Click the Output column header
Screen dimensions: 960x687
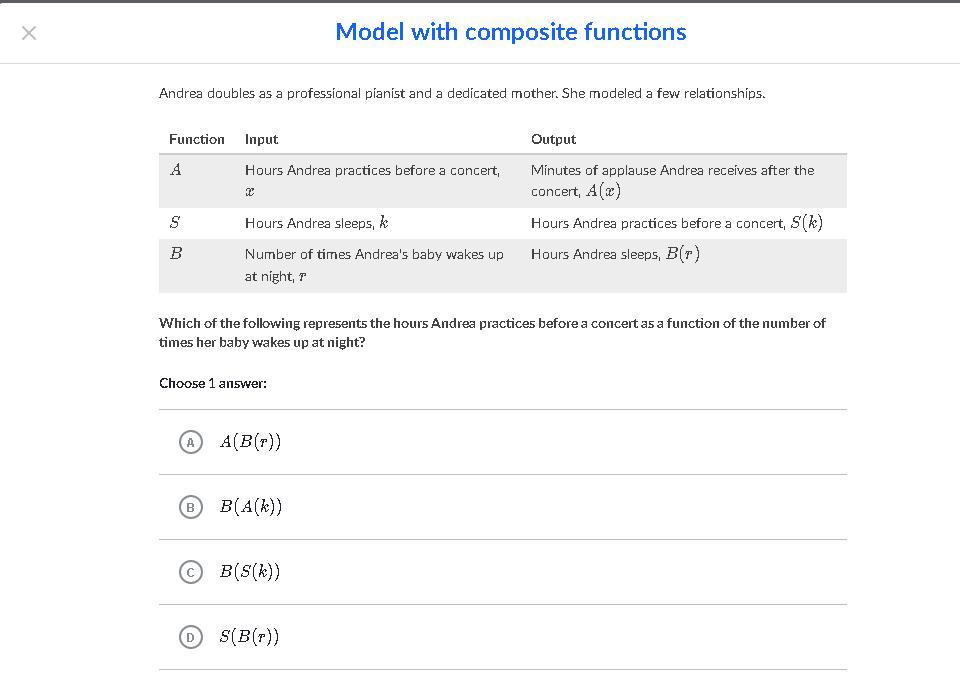pyautogui.click(x=553, y=139)
